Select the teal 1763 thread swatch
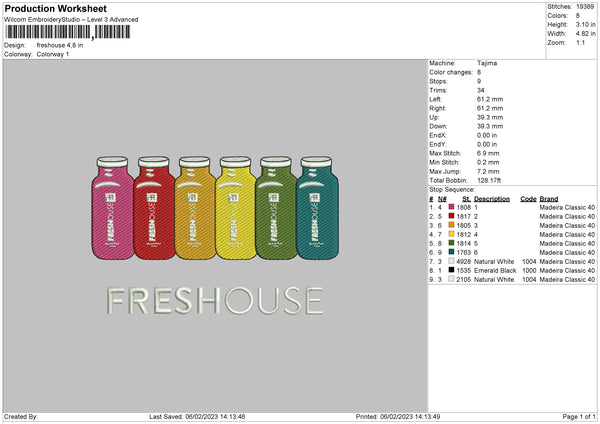This screenshot has height=424, width=600. click(451, 252)
